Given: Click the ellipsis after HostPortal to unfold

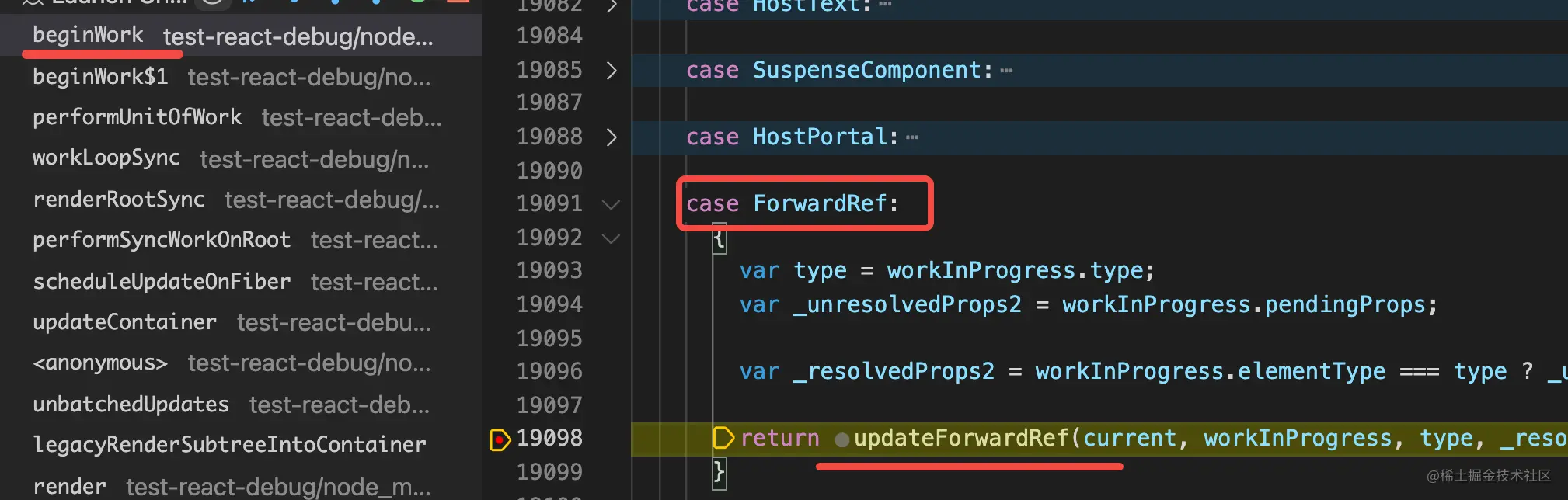Looking at the screenshot, I should pos(912,138).
